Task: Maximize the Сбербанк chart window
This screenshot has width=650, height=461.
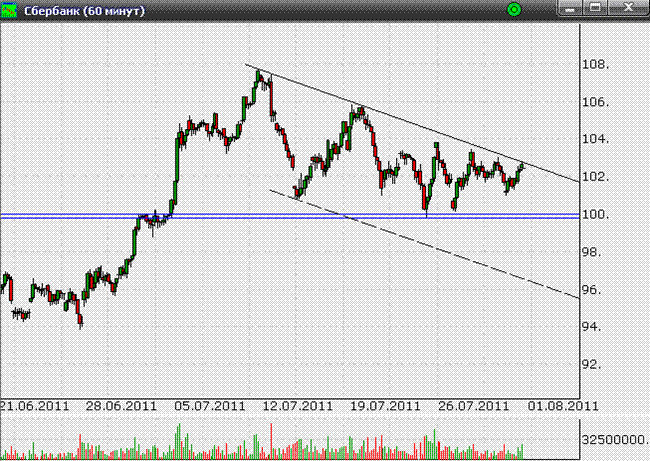Action: (x=595, y=8)
